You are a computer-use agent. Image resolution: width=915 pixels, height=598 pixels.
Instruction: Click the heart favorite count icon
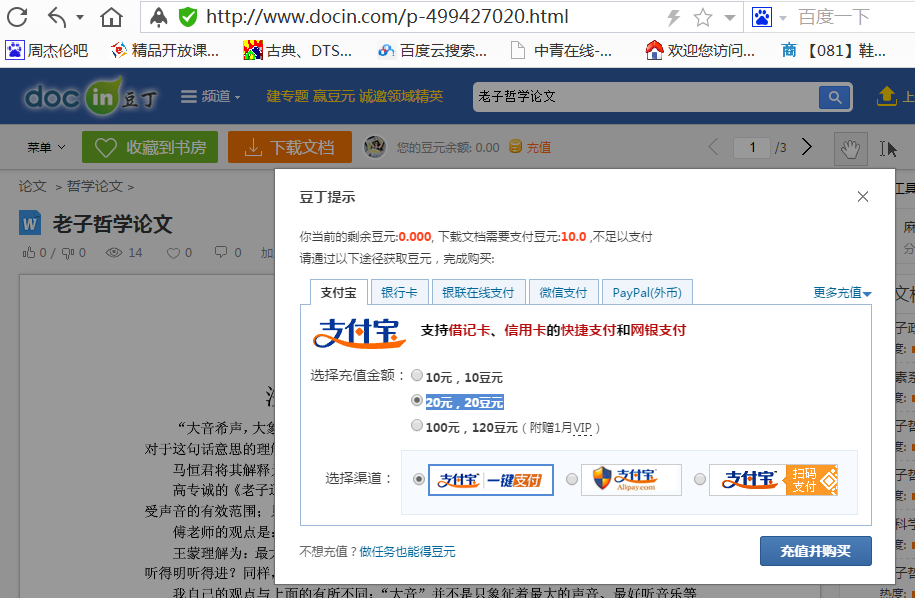coord(173,253)
